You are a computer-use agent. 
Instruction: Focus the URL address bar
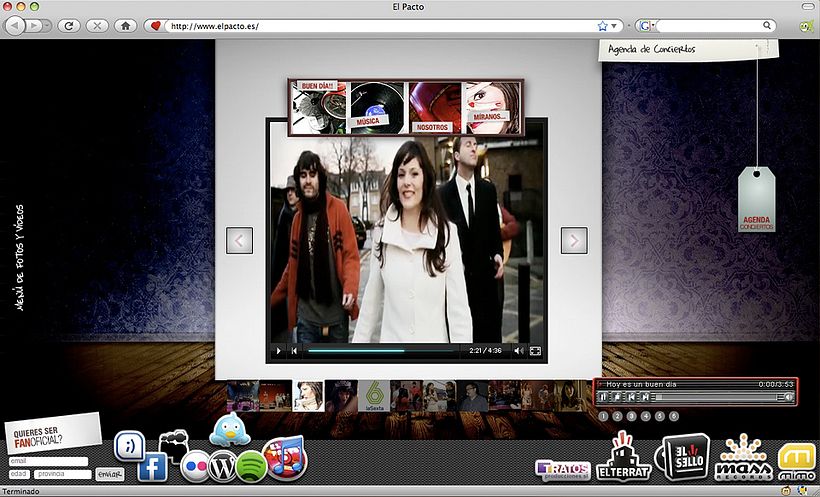click(x=381, y=26)
